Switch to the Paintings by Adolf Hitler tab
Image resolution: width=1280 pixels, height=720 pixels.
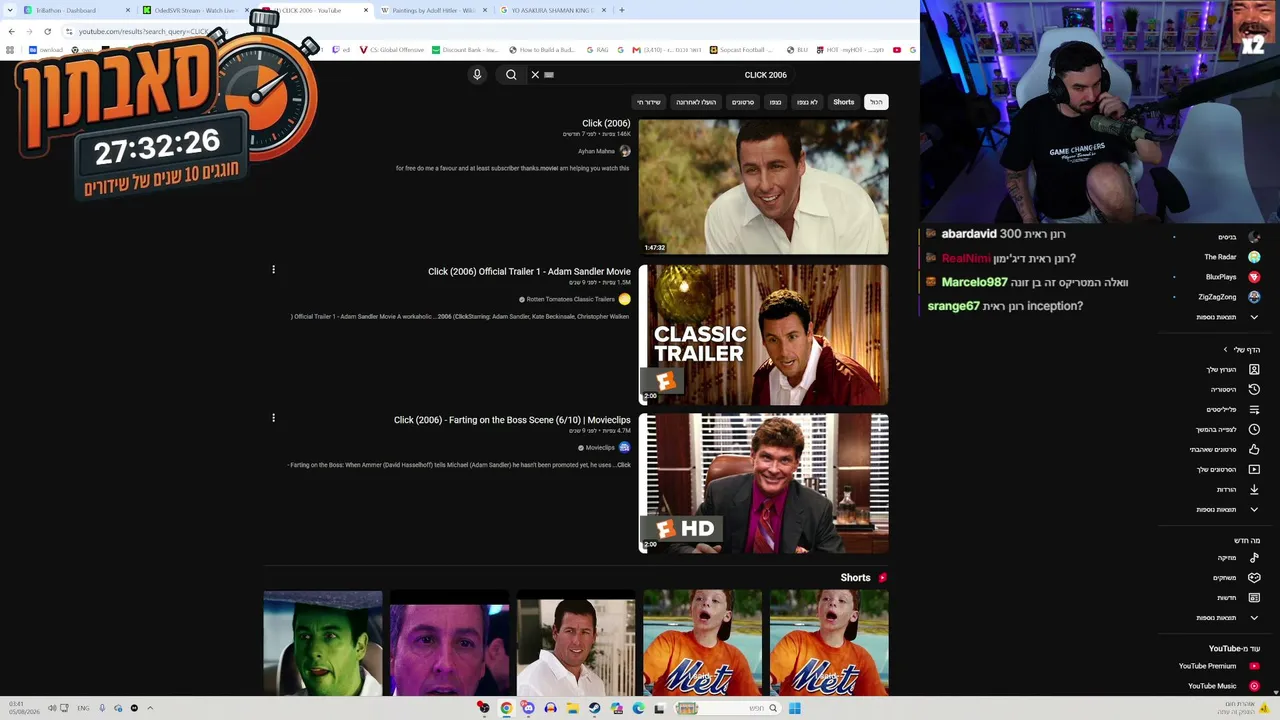(x=432, y=10)
